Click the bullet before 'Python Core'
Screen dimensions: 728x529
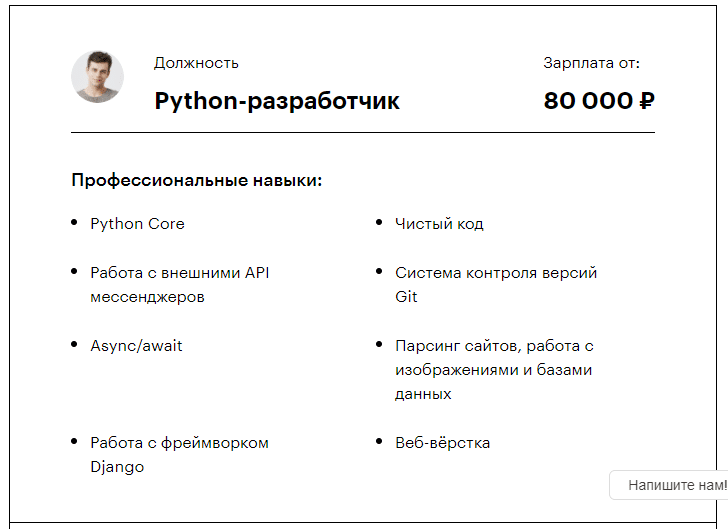coord(74,222)
